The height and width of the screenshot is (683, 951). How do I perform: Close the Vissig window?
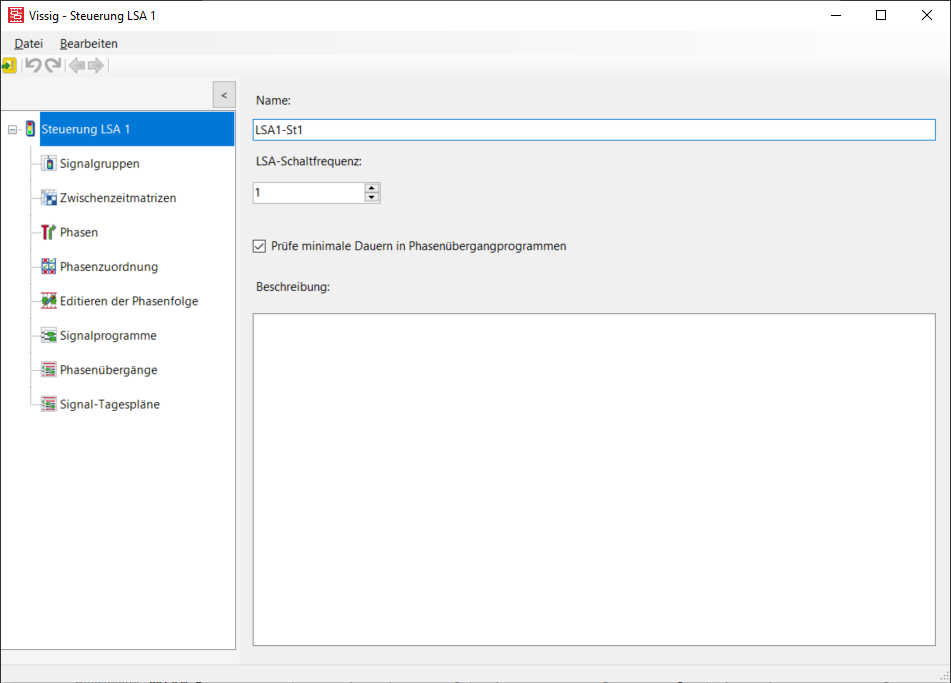[x=927, y=15]
